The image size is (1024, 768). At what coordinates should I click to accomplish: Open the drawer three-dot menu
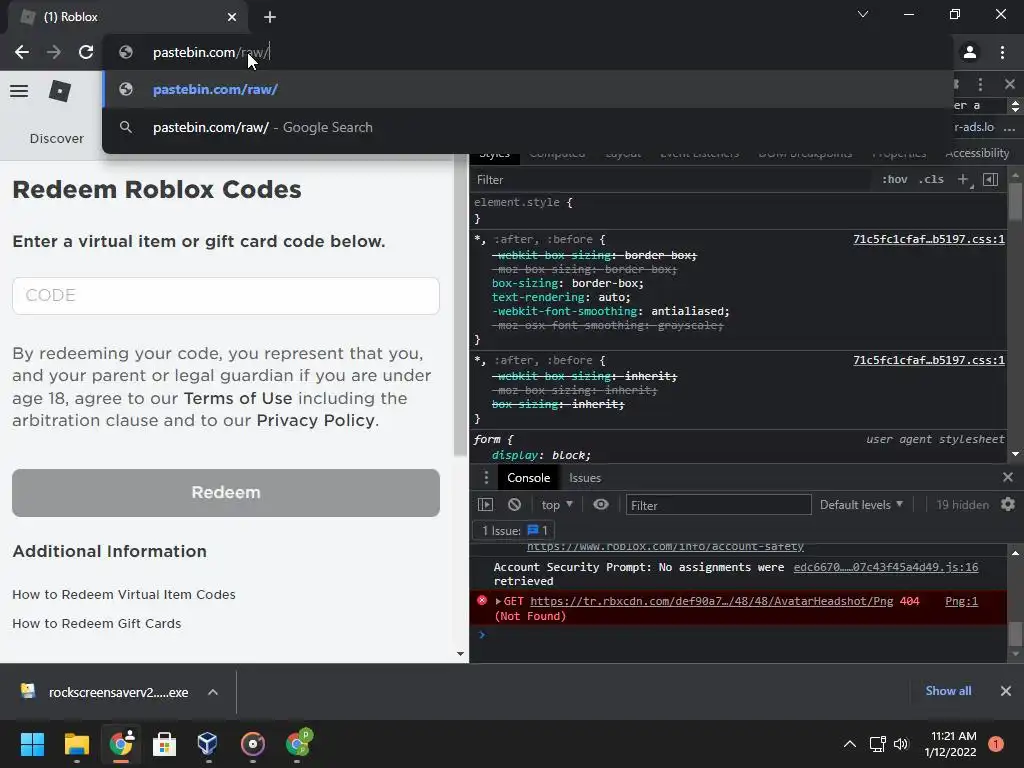(x=486, y=478)
